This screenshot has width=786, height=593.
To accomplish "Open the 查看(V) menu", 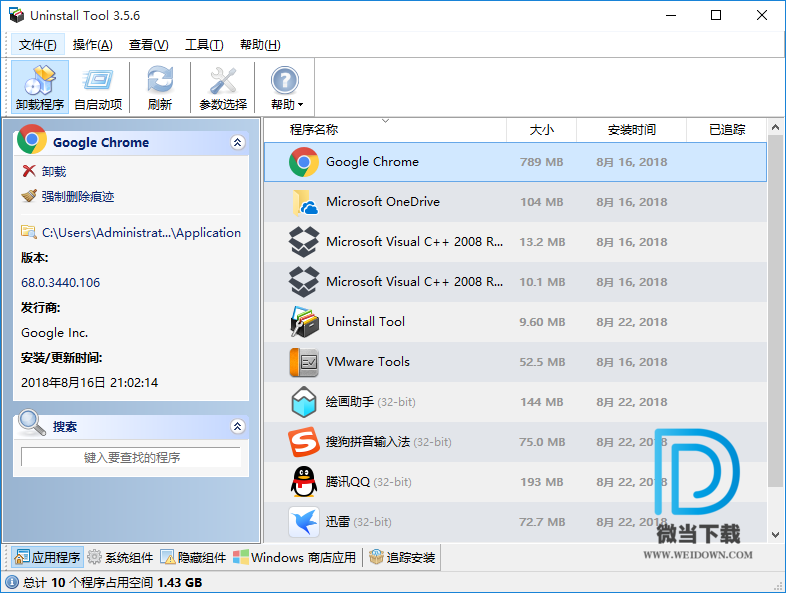I will coord(148,45).
